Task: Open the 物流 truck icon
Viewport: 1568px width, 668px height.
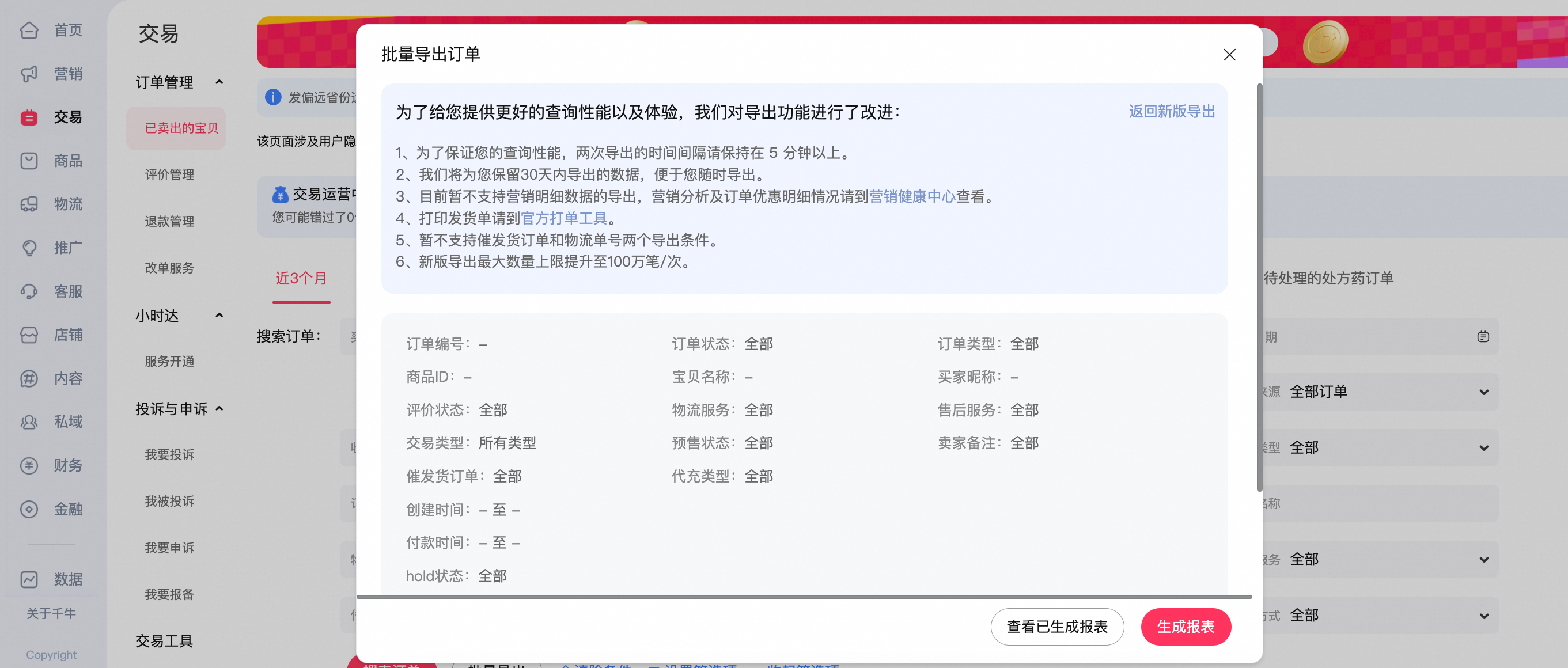Action: point(29,204)
